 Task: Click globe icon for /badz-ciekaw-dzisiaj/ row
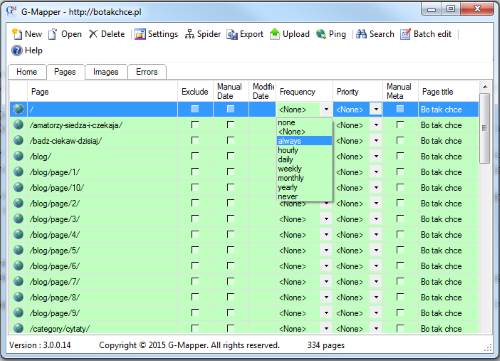19,140
